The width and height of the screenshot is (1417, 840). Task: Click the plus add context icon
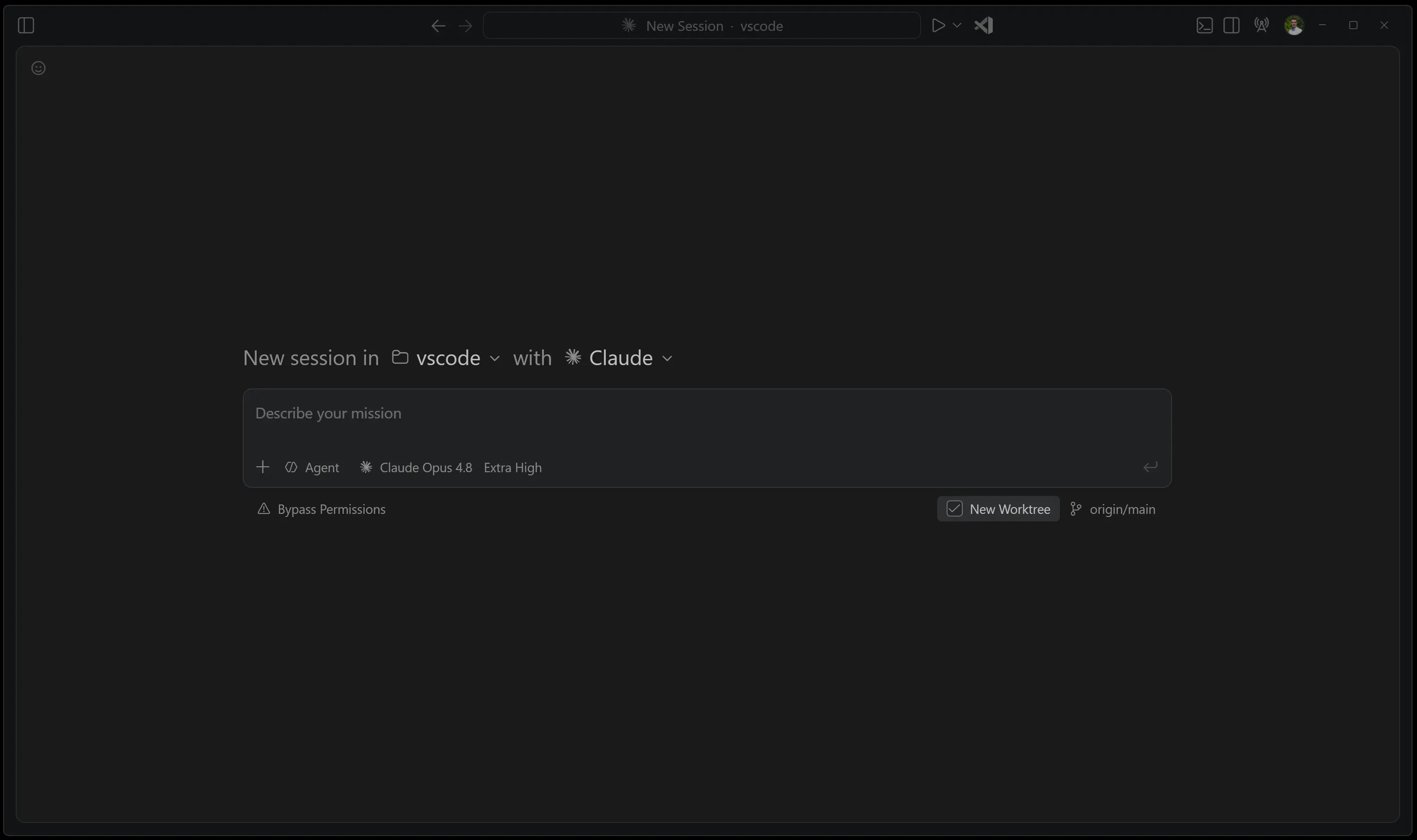(x=263, y=467)
